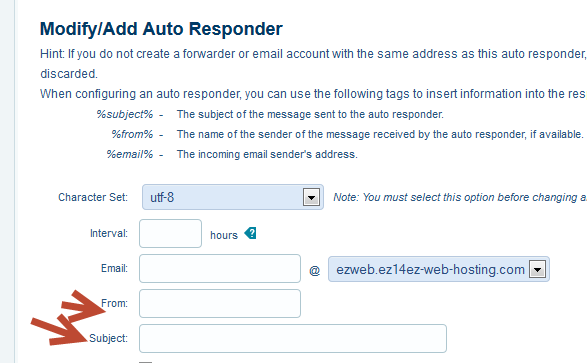Click the @ symbol beside the Email field

[314, 270]
